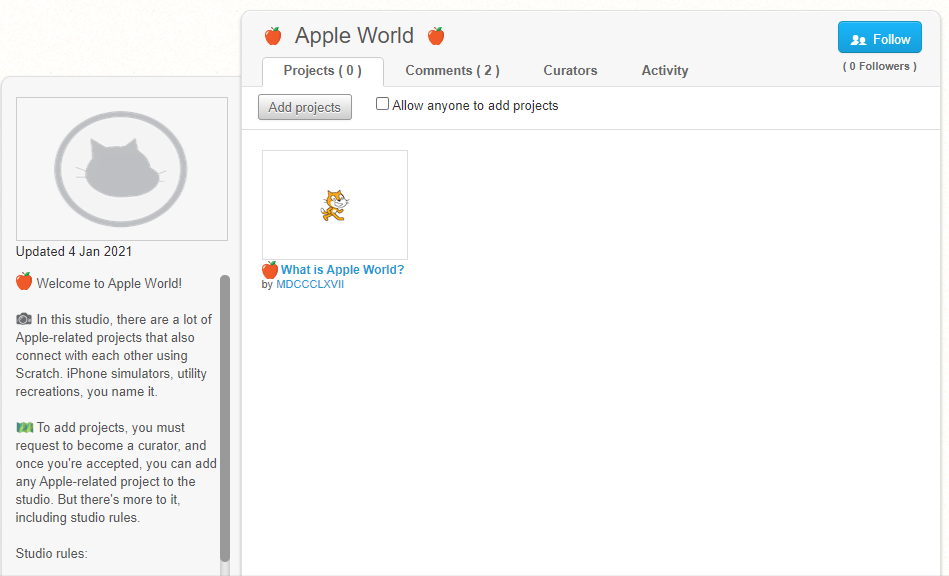Click the camera emoji in the studio description
Screen dimensions: 949x576
pyautogui.click(x=24, y=319)
